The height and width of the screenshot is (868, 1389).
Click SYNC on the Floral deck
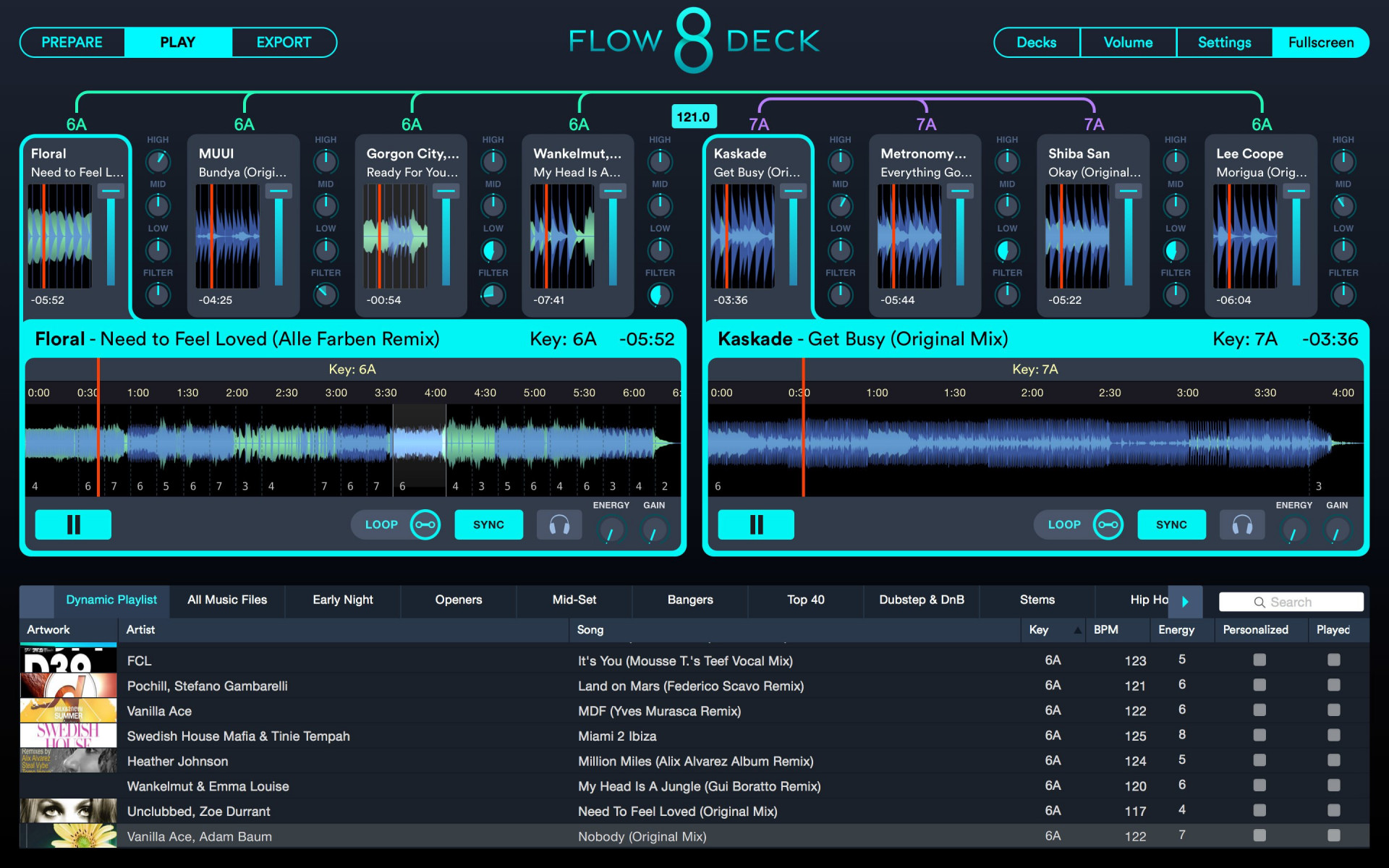[488, 524]
